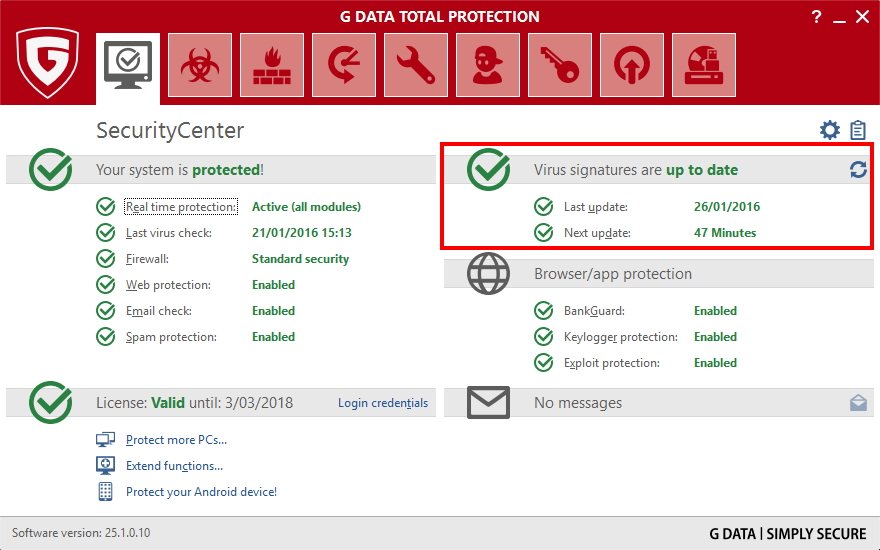
Task: Click the large No messages mail icon
Action: [x=488, y=402]
